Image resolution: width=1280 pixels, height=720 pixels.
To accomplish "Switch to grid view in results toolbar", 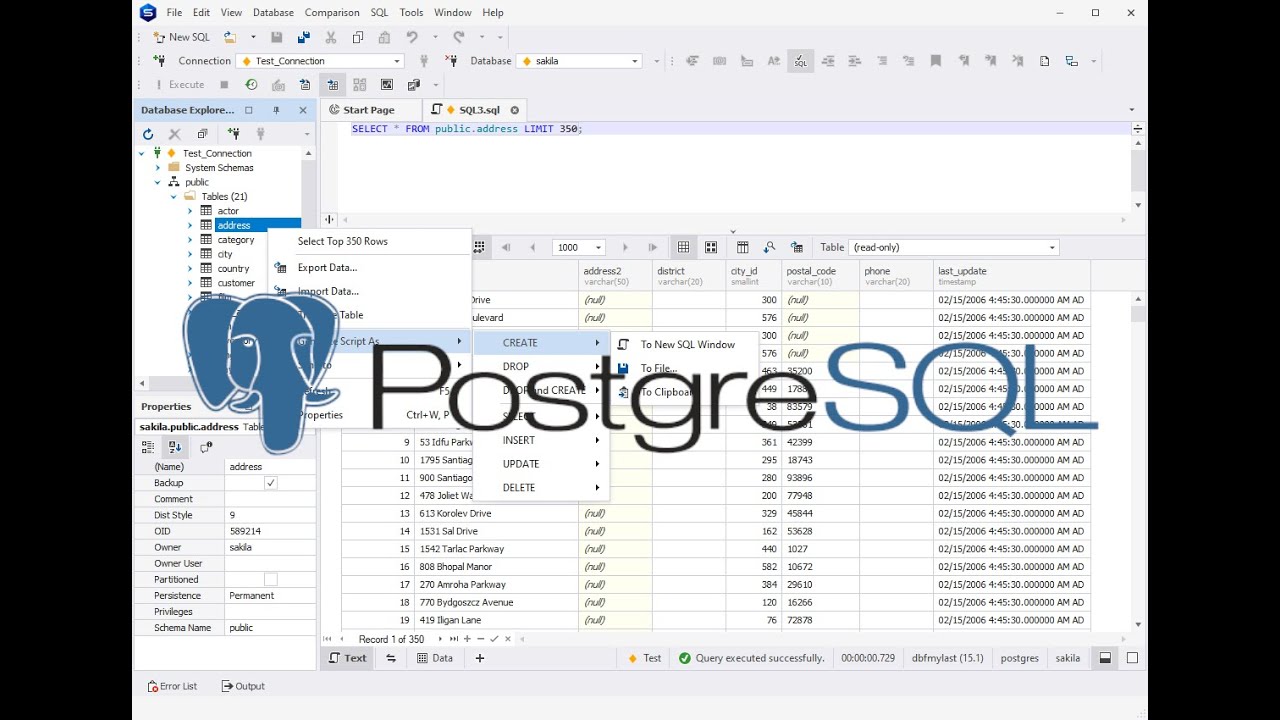I will [x=683, y=247].
